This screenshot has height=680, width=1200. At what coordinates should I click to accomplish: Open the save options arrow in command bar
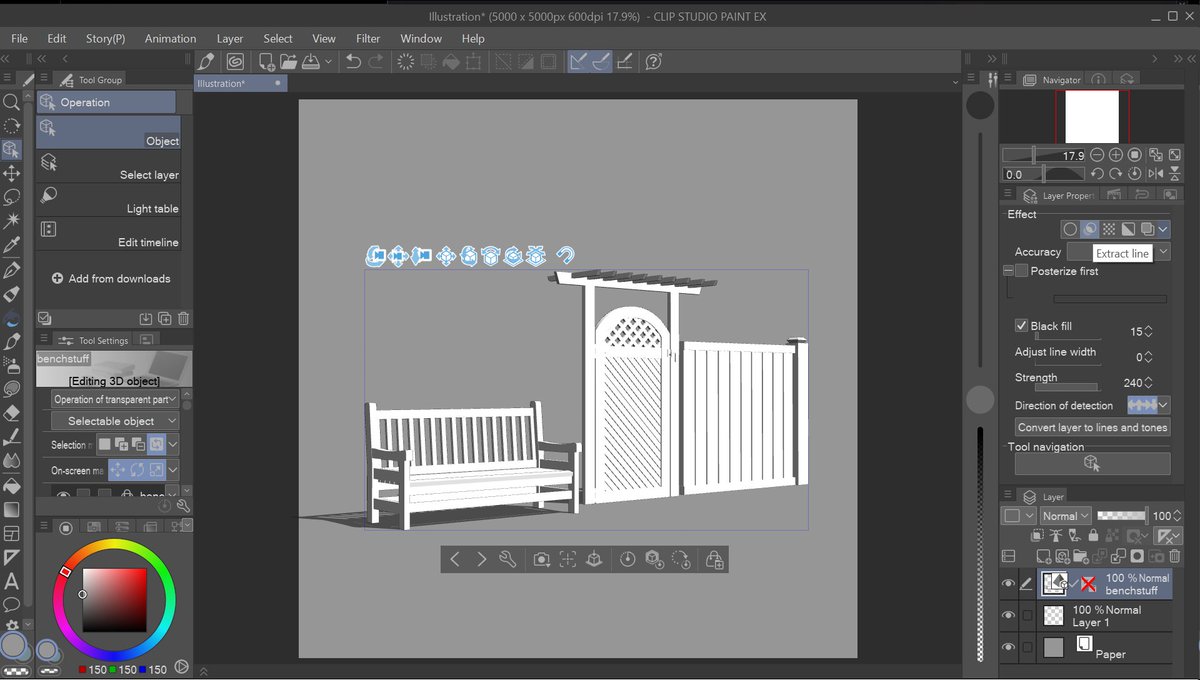327,62
